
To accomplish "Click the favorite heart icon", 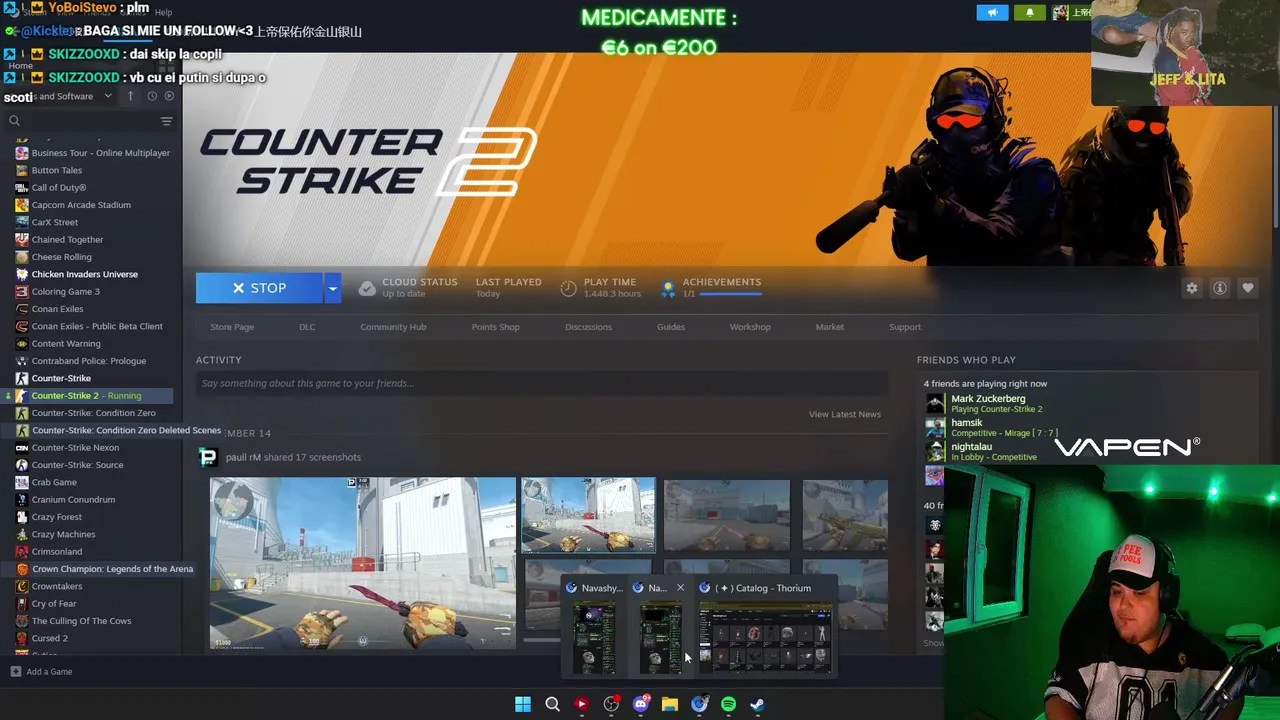I will [1248, 288].
